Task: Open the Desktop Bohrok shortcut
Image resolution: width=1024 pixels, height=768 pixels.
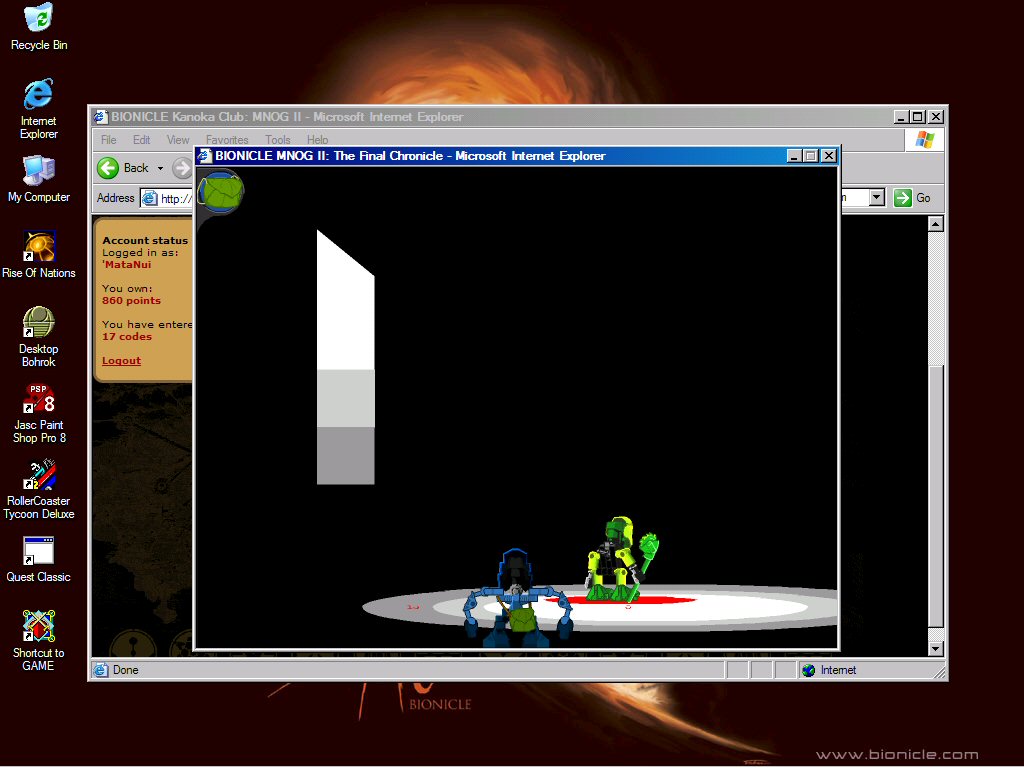Action: (39, 337)
